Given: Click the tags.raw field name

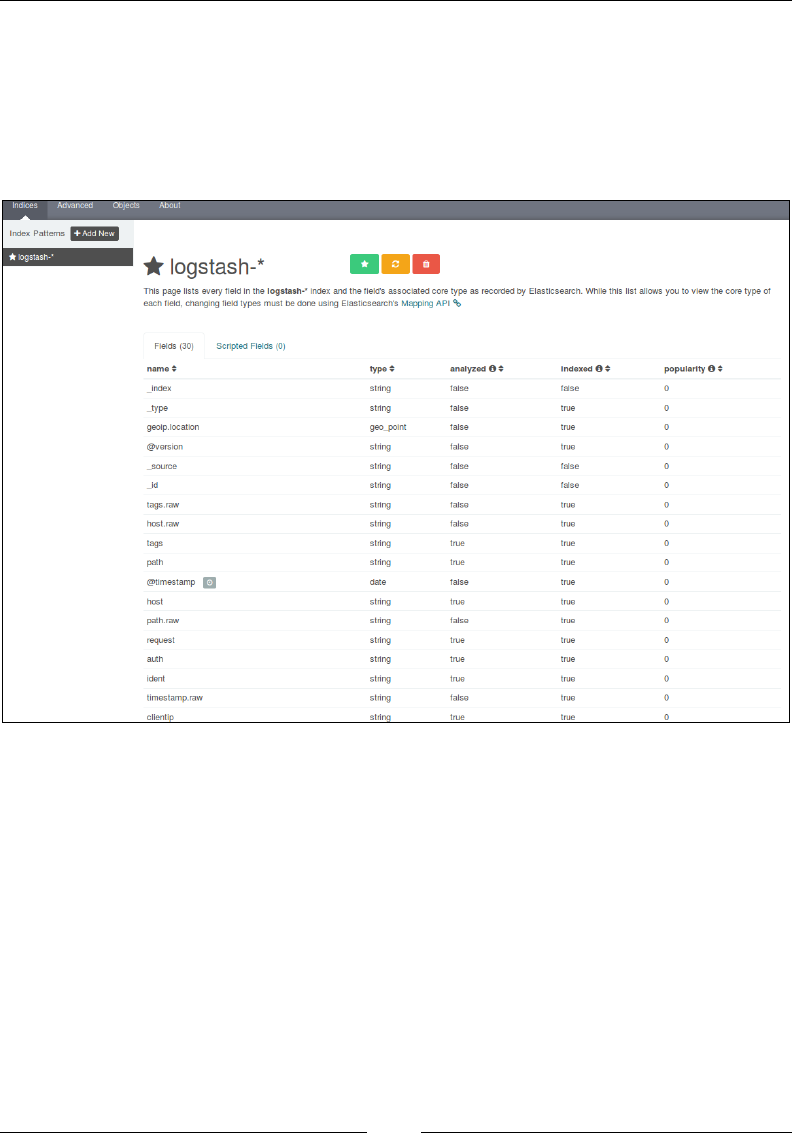Looking at the screenshot, I should (x=162, y=505).
